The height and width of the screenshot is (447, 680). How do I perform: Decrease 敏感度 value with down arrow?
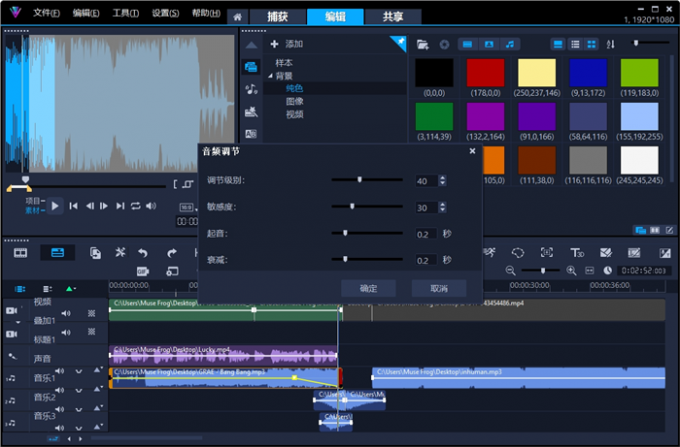click(x=442, y=210)
